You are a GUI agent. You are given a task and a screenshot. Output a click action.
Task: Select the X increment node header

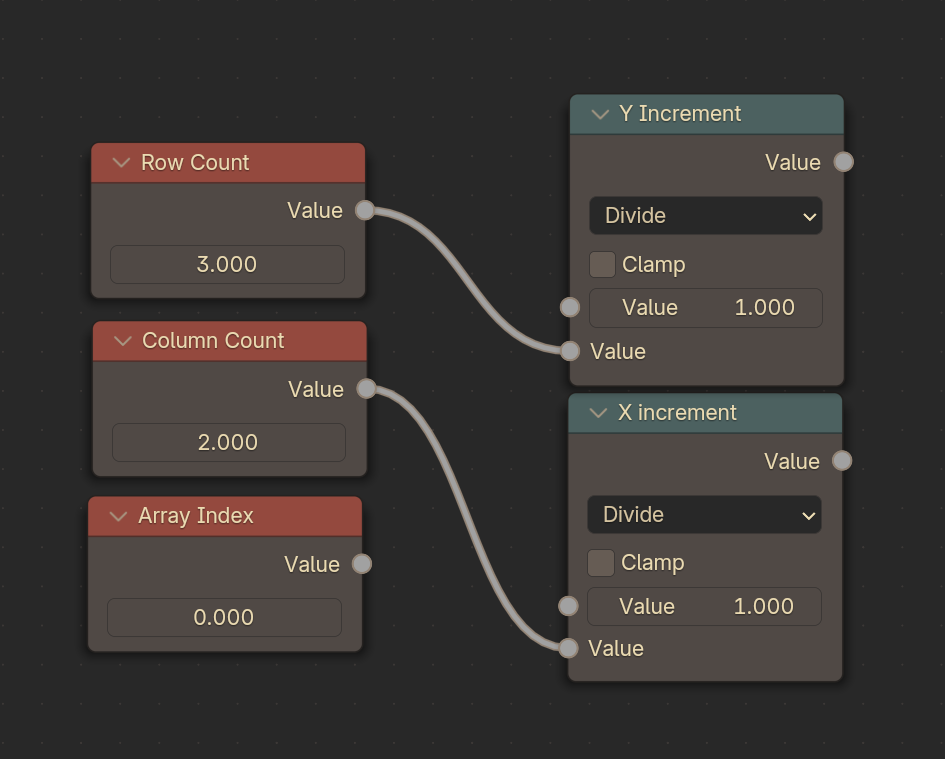pyautogui.click(x=705, y=413)
